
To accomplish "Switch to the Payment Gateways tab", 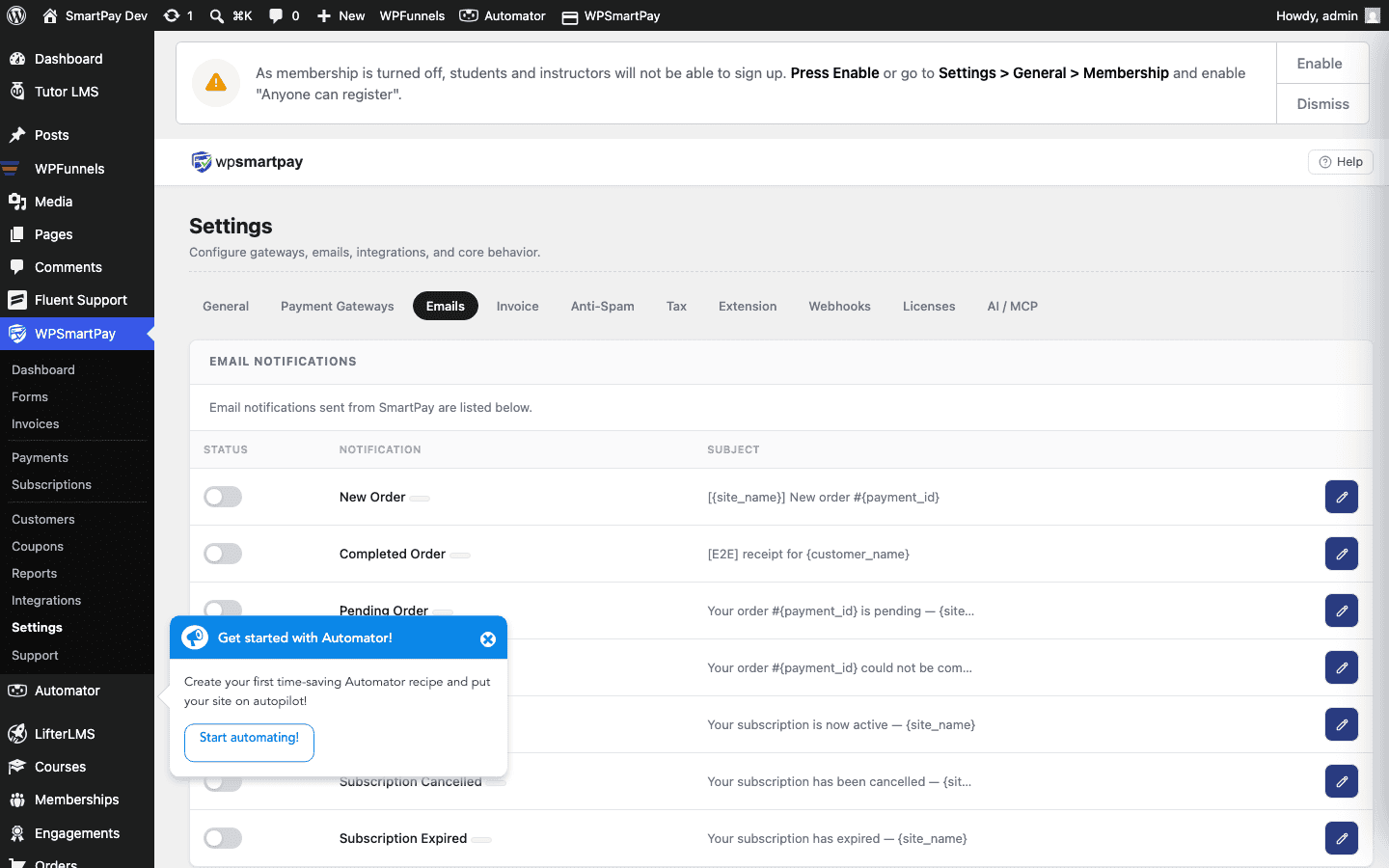I will coord(338,306).
